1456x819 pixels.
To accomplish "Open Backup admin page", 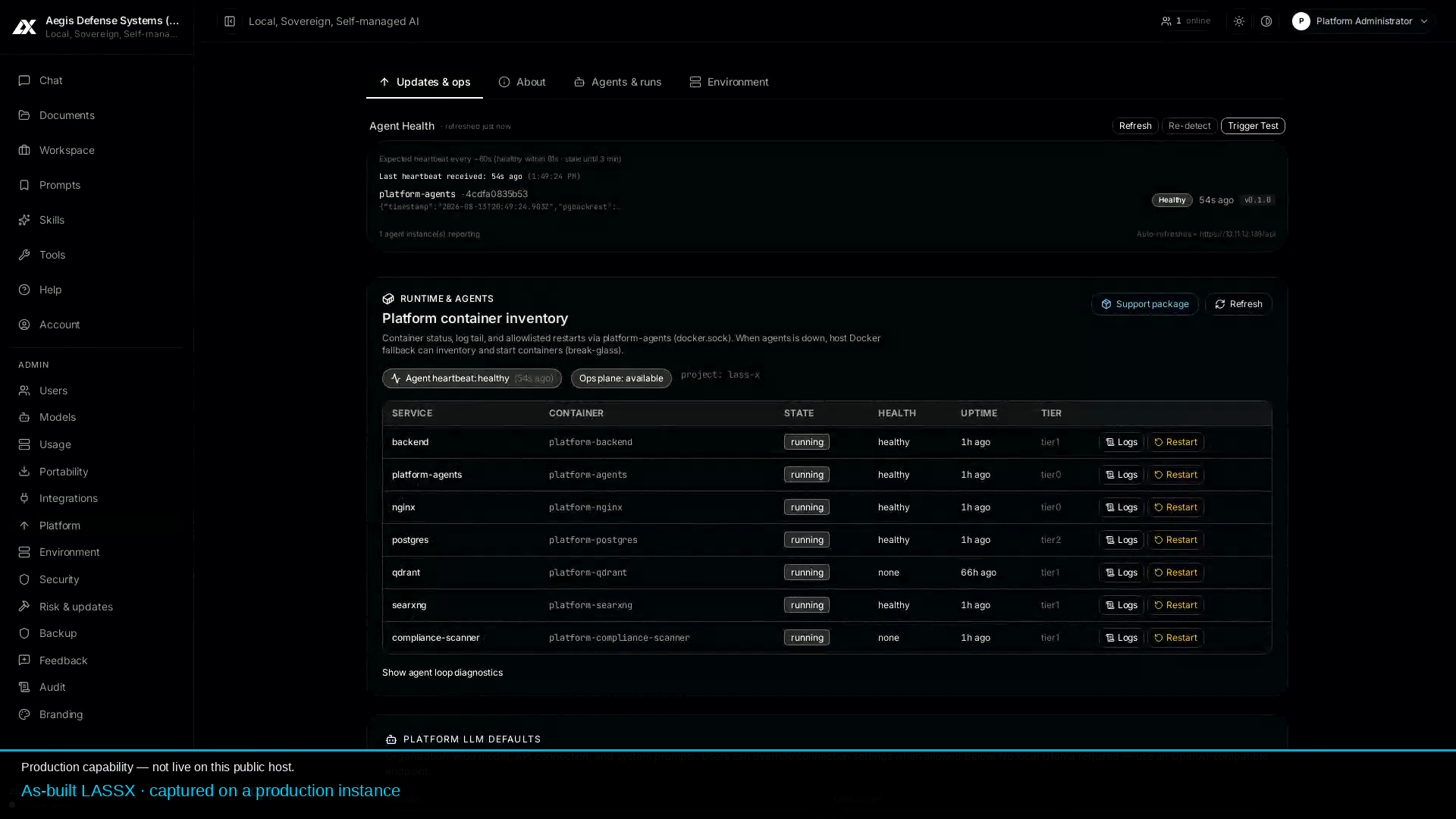I will click(96, 633).
